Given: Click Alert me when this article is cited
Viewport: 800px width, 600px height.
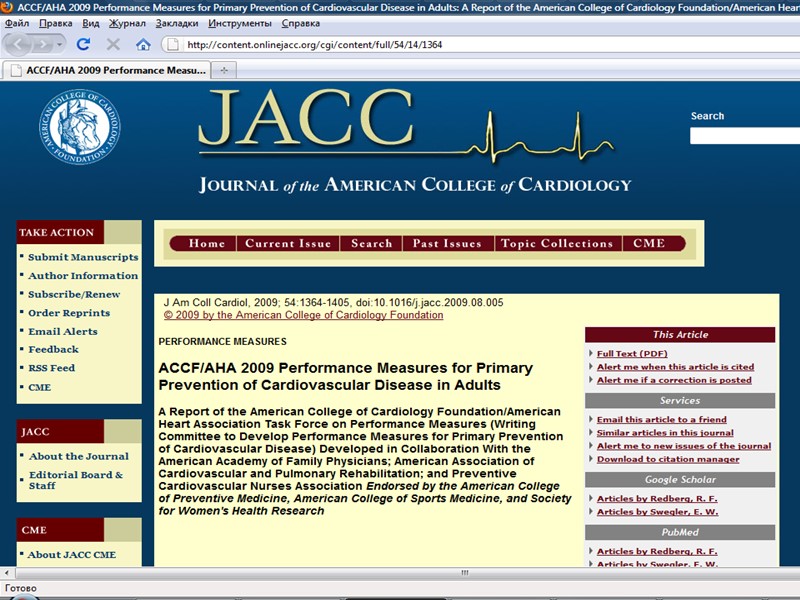Looking at the screenshot, I should coord(676,367).
